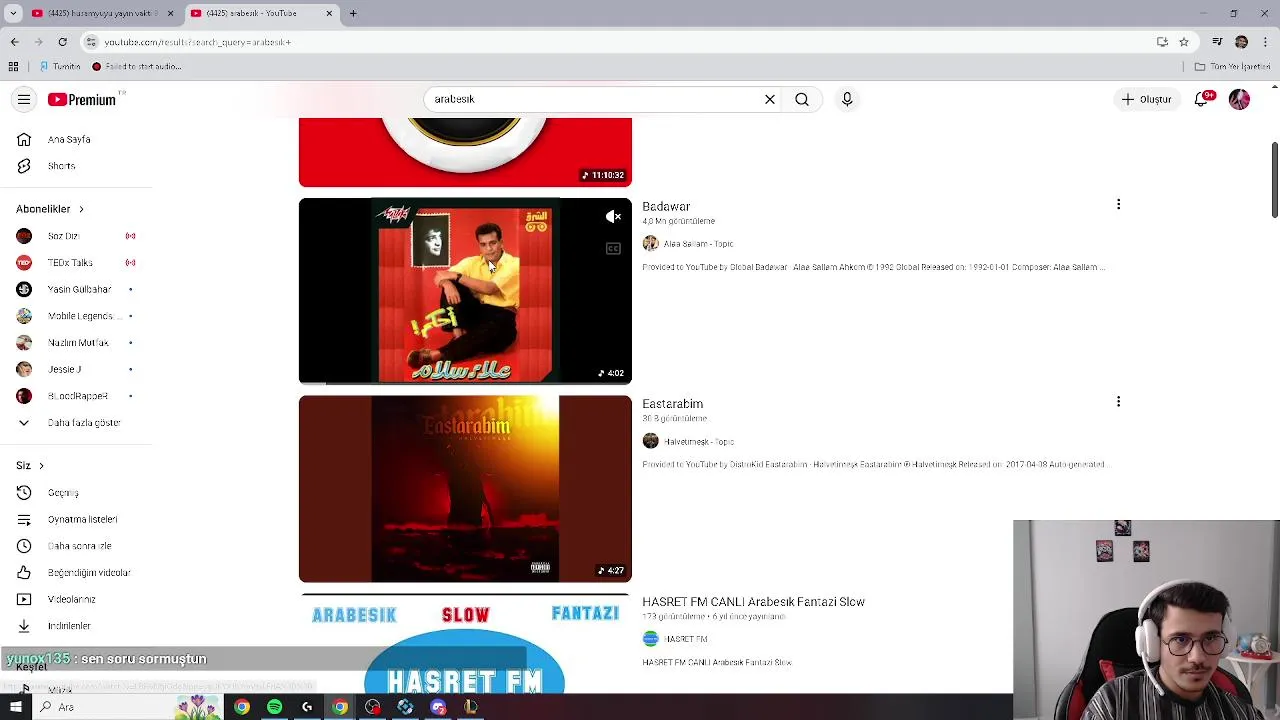Image resolution: width=1280 pixels, height=720 pixels.
Task: Click HASRET FM CANLI Arabesk Fantazi Slow title
Action: [753, 602]
